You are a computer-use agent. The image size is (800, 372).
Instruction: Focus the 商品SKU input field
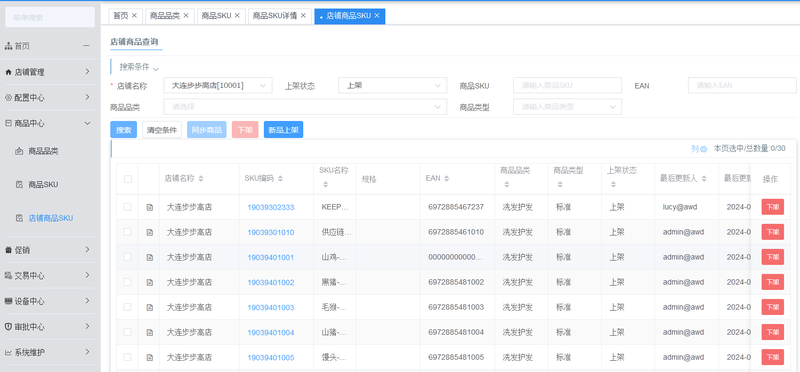pos(567,85)
